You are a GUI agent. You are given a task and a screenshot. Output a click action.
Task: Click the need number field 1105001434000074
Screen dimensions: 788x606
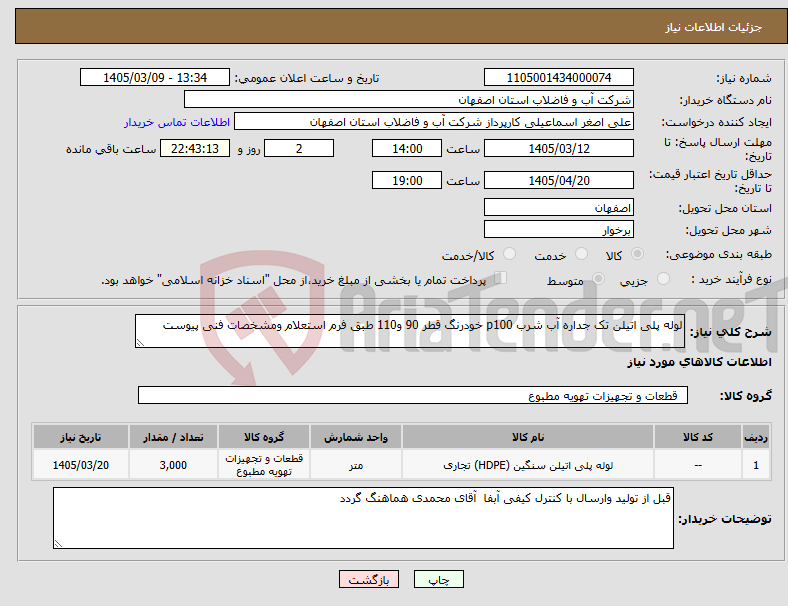click(558, 78)
